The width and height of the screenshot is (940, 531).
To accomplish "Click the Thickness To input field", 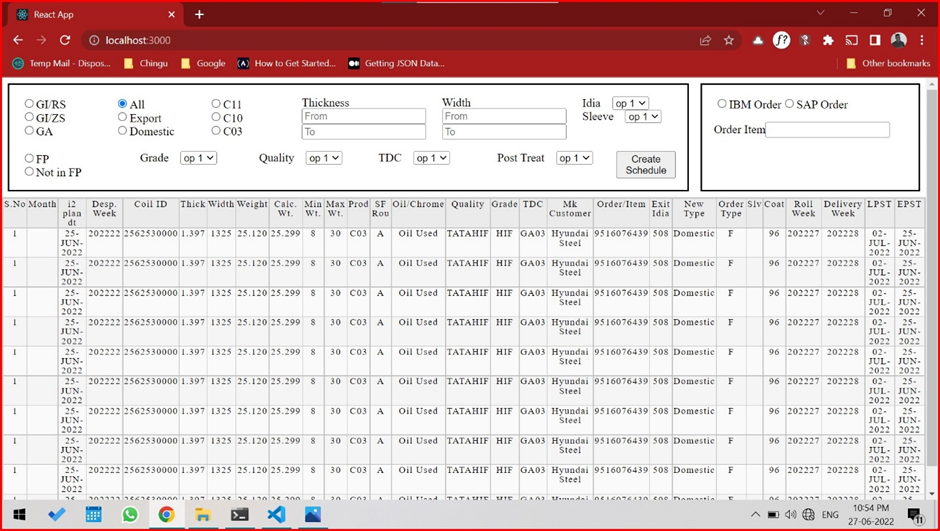I will point(364,131).
